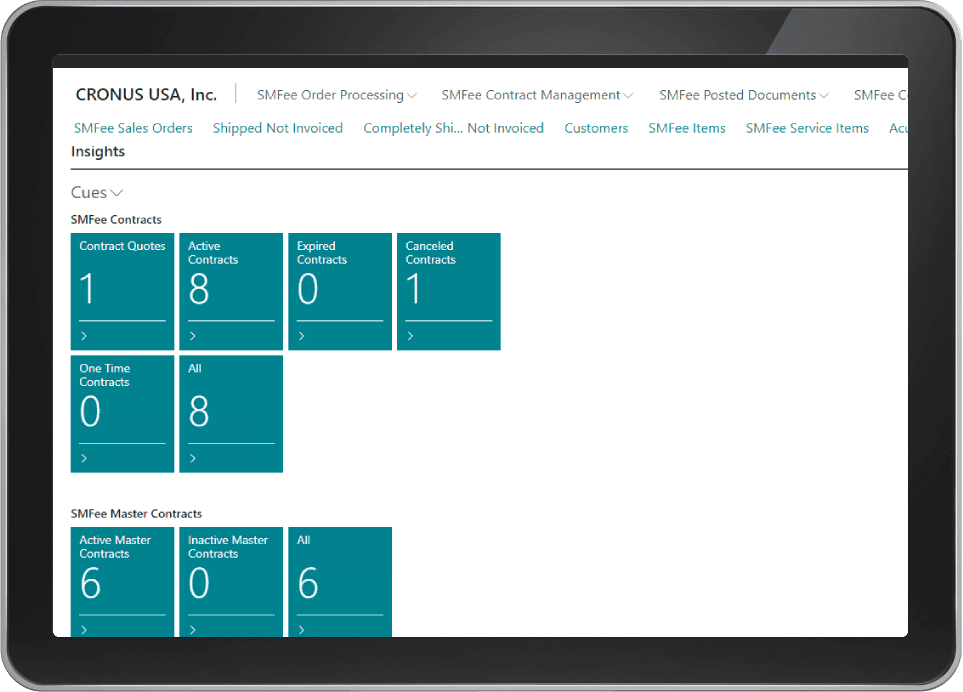Select the Active Master Contracts count 6
Viewport: 963px width, 692px height.
90,583
